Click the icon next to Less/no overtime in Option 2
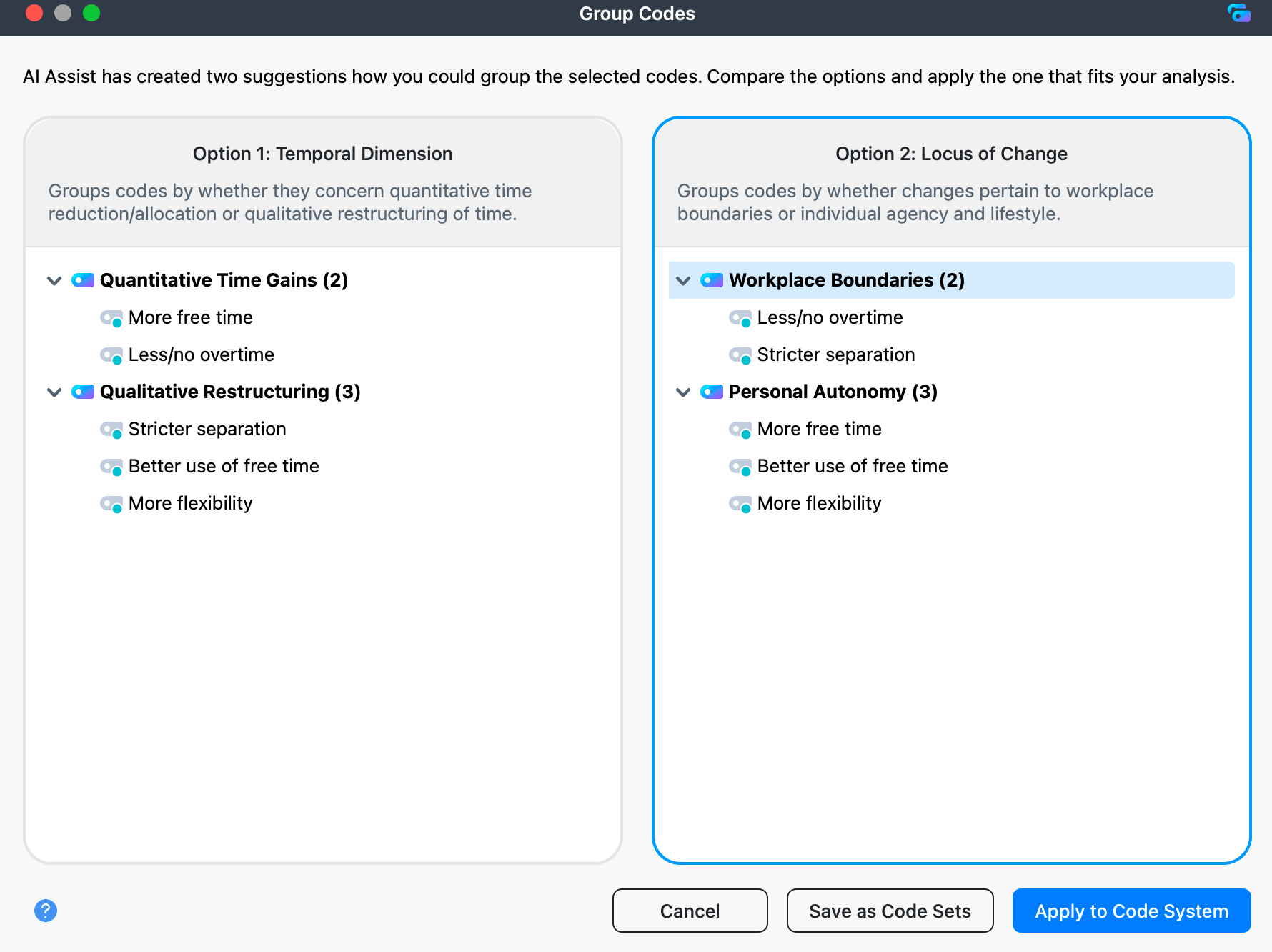Screen dimensions: 1272x952 (740, 318)
